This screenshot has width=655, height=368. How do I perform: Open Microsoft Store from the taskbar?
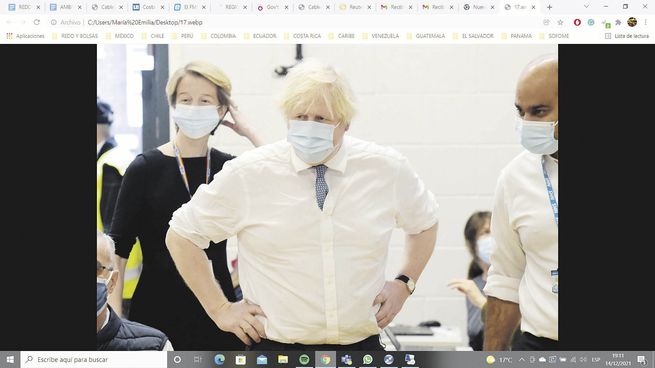[x=241, y=359]
